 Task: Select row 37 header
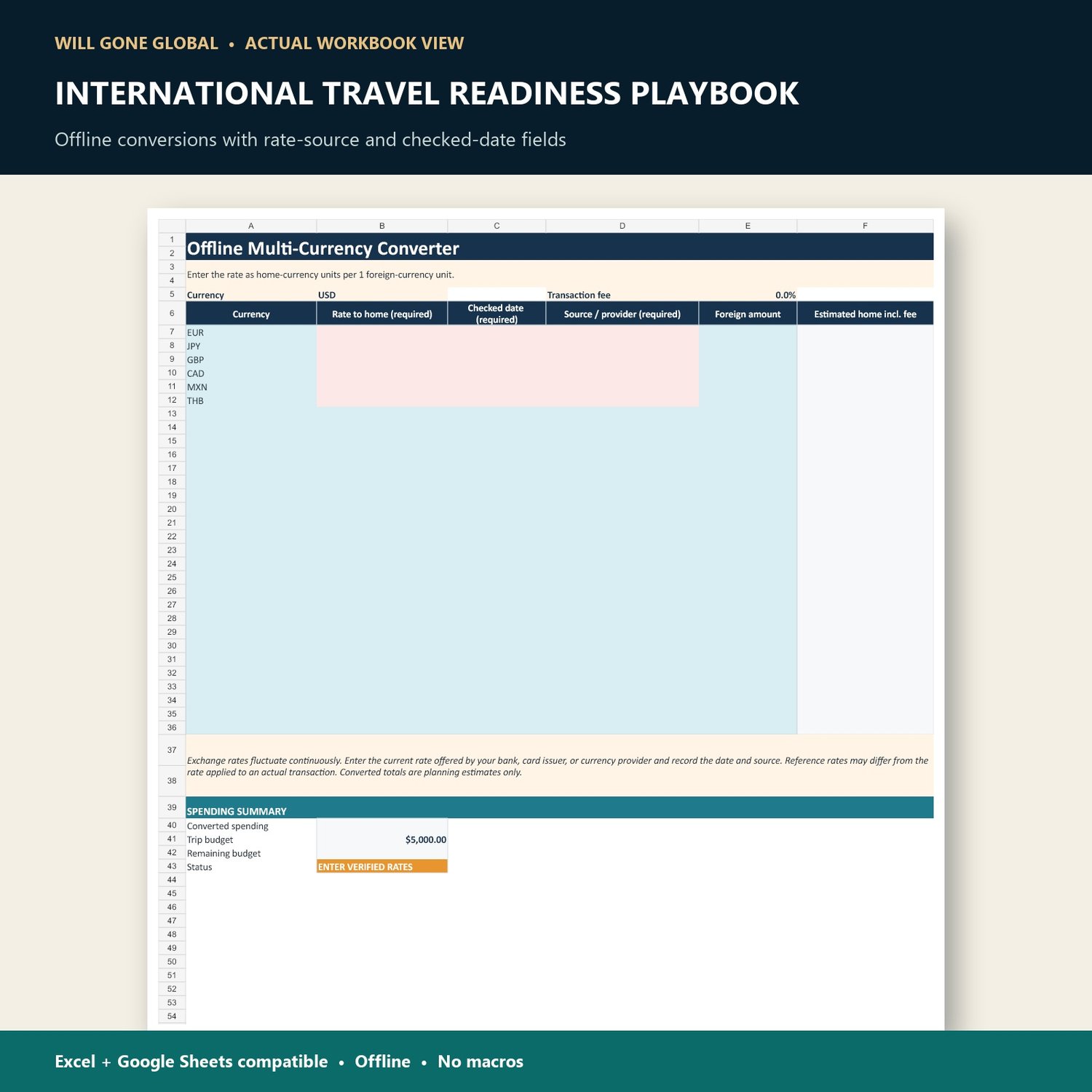tap(172, 750)
